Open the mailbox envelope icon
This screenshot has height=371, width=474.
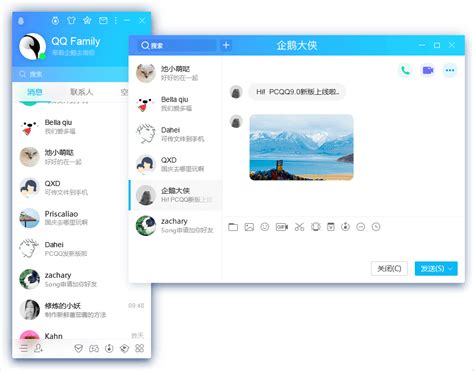(x=103, y=21)
